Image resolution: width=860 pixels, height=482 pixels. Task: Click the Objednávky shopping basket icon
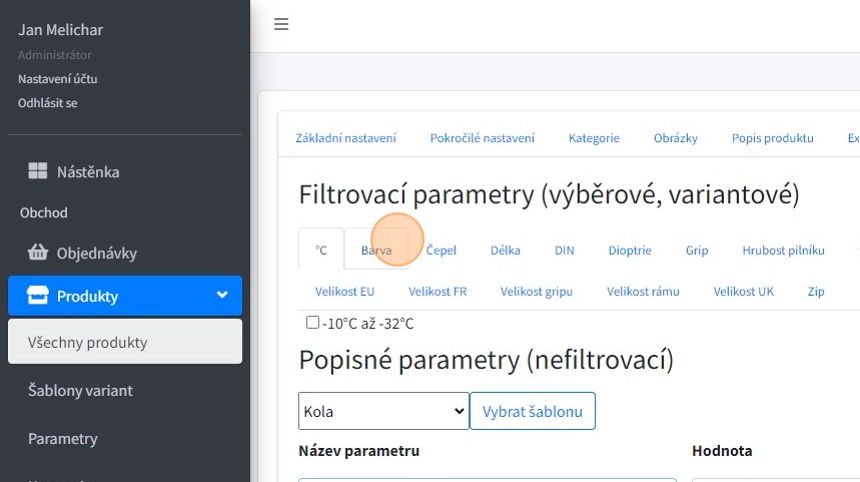tap(38, 253)
